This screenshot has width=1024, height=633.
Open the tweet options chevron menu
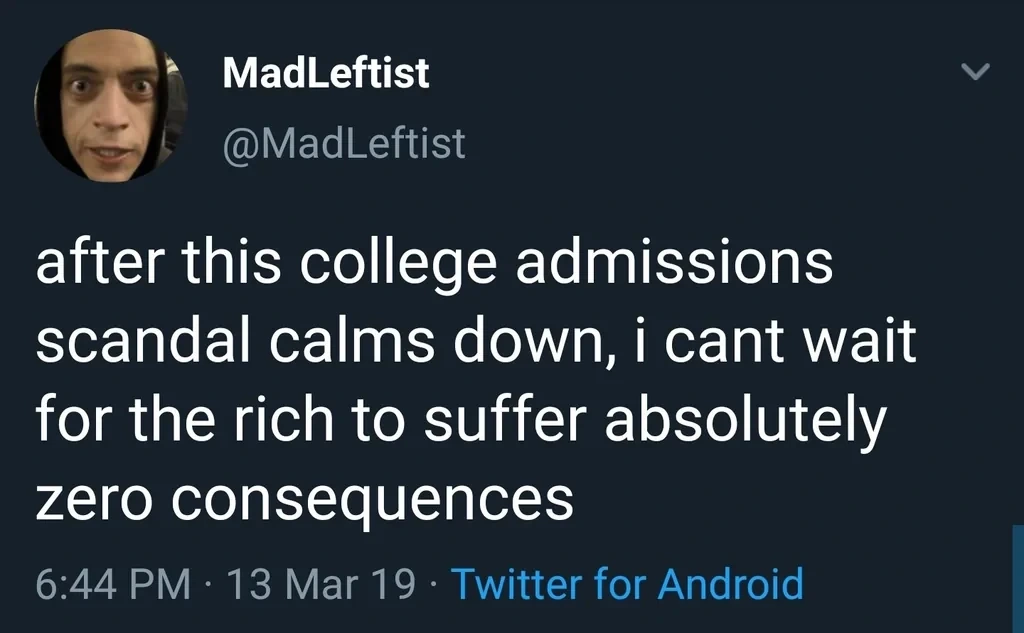coord(973,72)
